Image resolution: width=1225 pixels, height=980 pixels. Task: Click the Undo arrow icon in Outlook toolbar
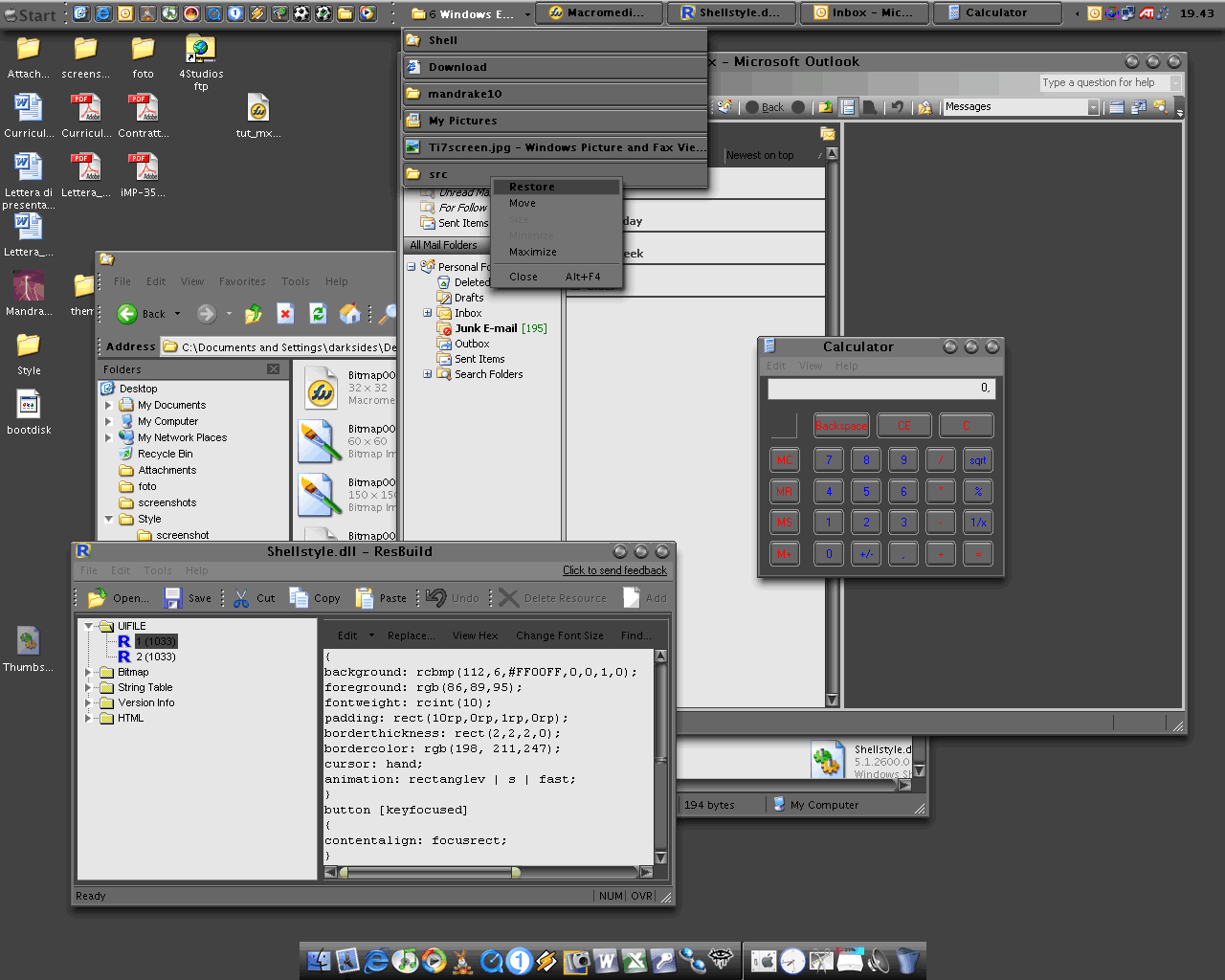point(896,107)
